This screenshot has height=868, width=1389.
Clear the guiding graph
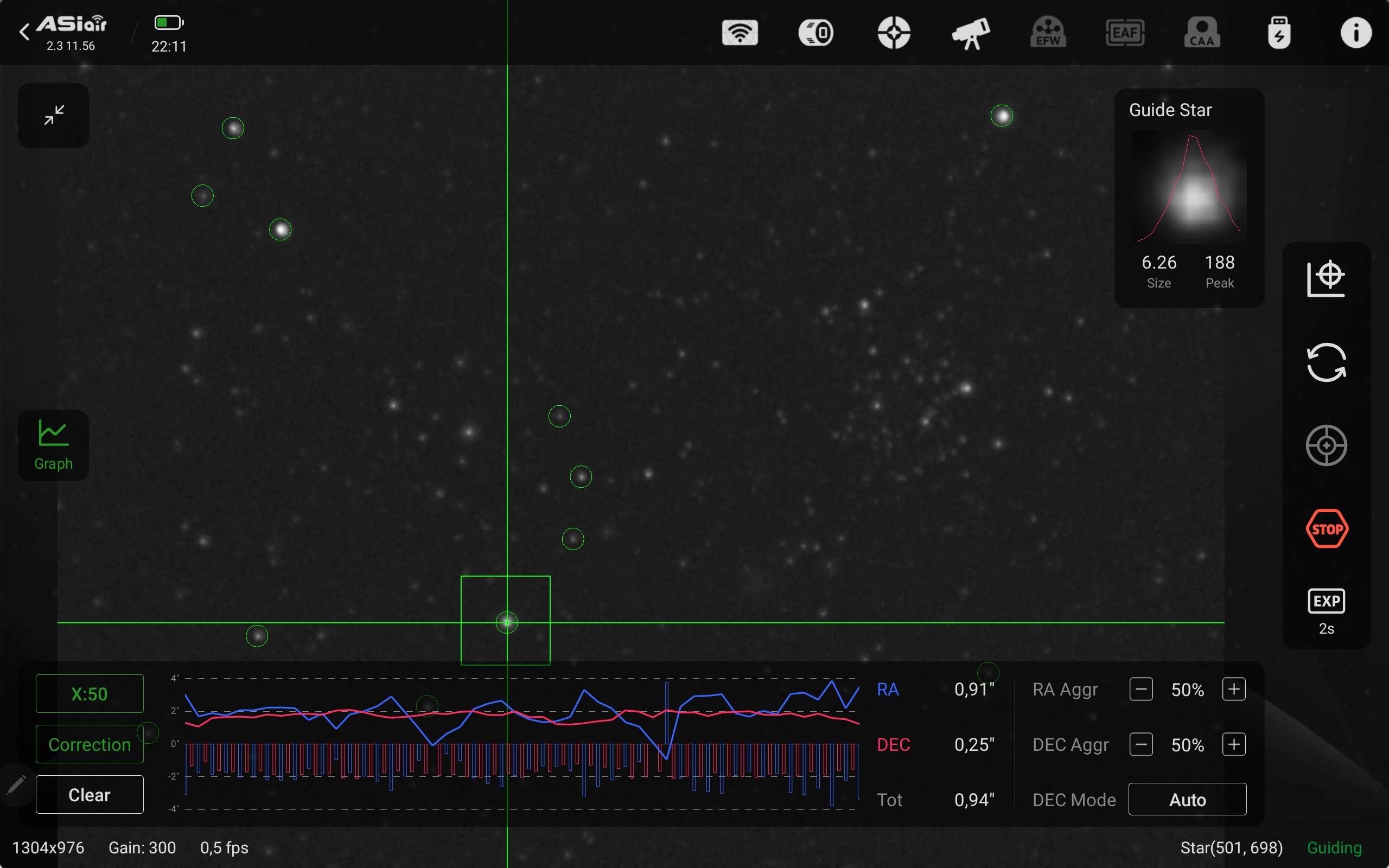point(90,795)
